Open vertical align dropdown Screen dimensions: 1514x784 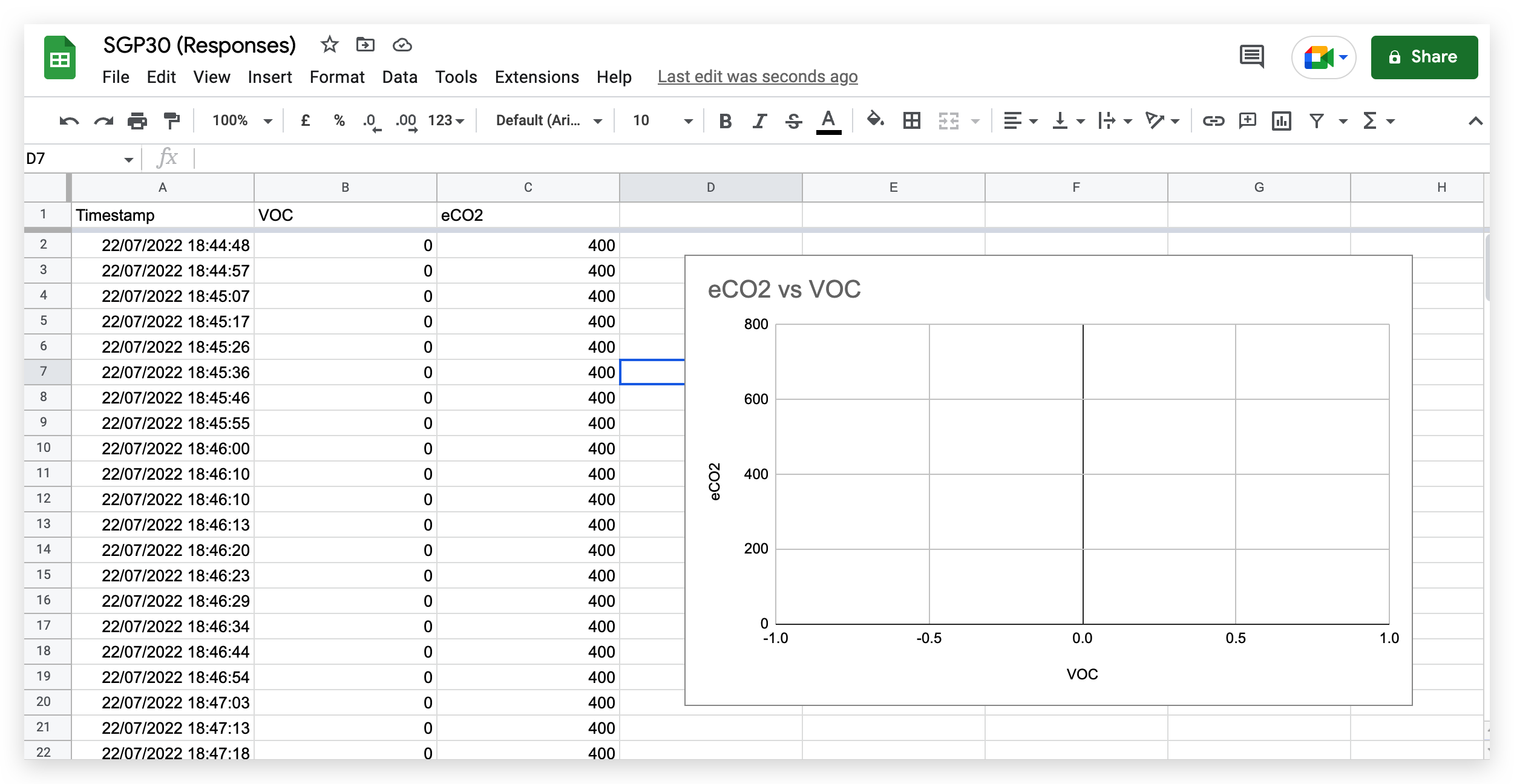tap(1068, 121)
